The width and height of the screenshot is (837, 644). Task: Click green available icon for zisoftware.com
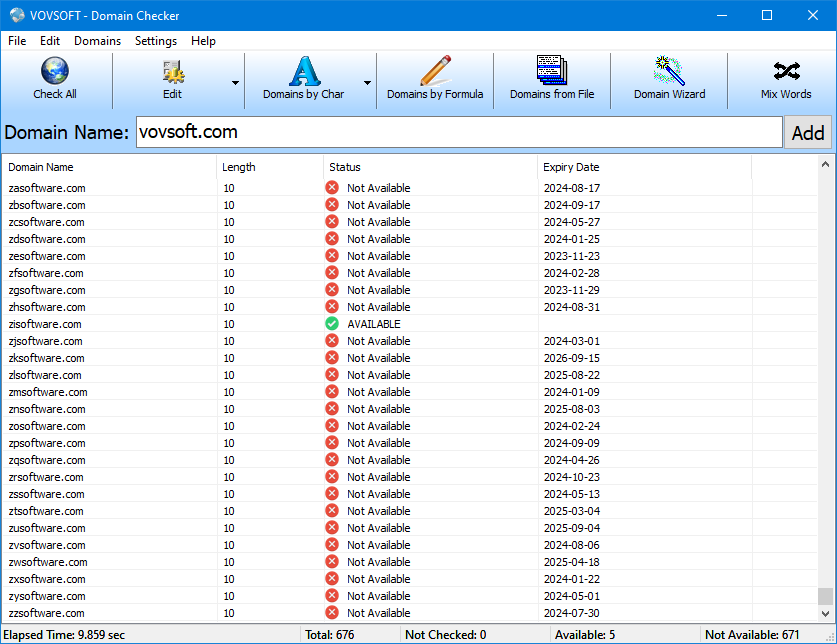[332, 324]
